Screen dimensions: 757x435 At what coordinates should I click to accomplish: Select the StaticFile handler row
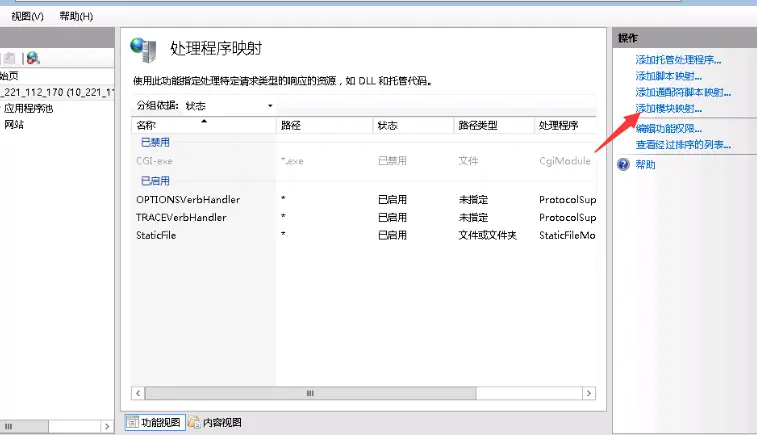click(x=364, y=235)
